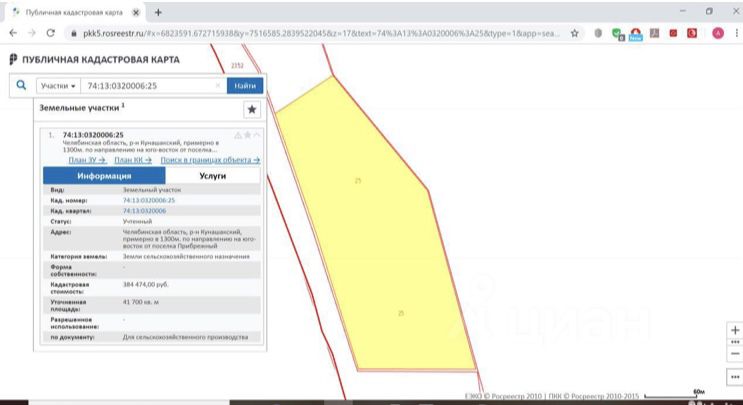Zoom in the map with plus button
The height and width of the screenshot is (405, 743).
pos(735,330)
